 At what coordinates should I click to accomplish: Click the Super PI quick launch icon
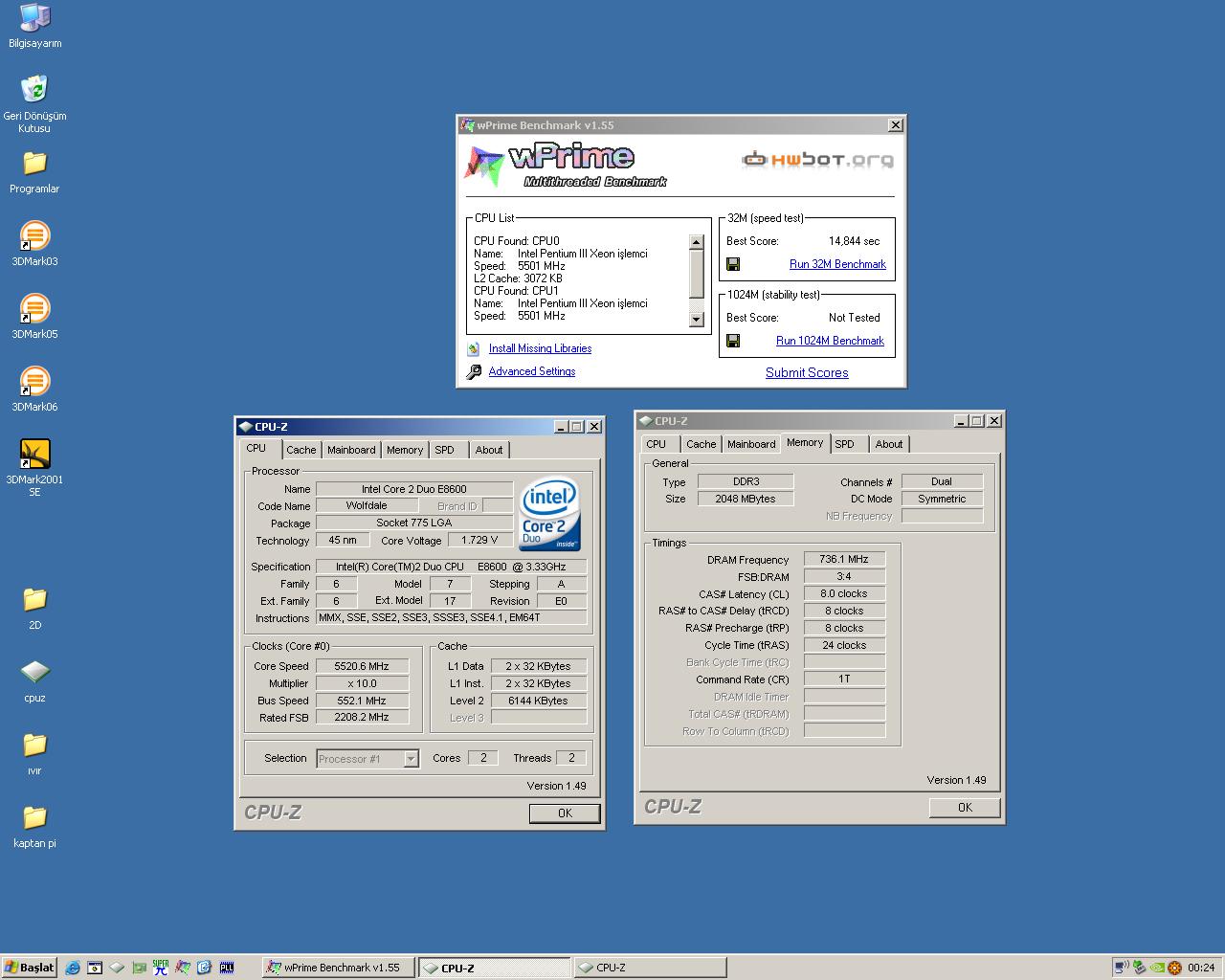161,968
